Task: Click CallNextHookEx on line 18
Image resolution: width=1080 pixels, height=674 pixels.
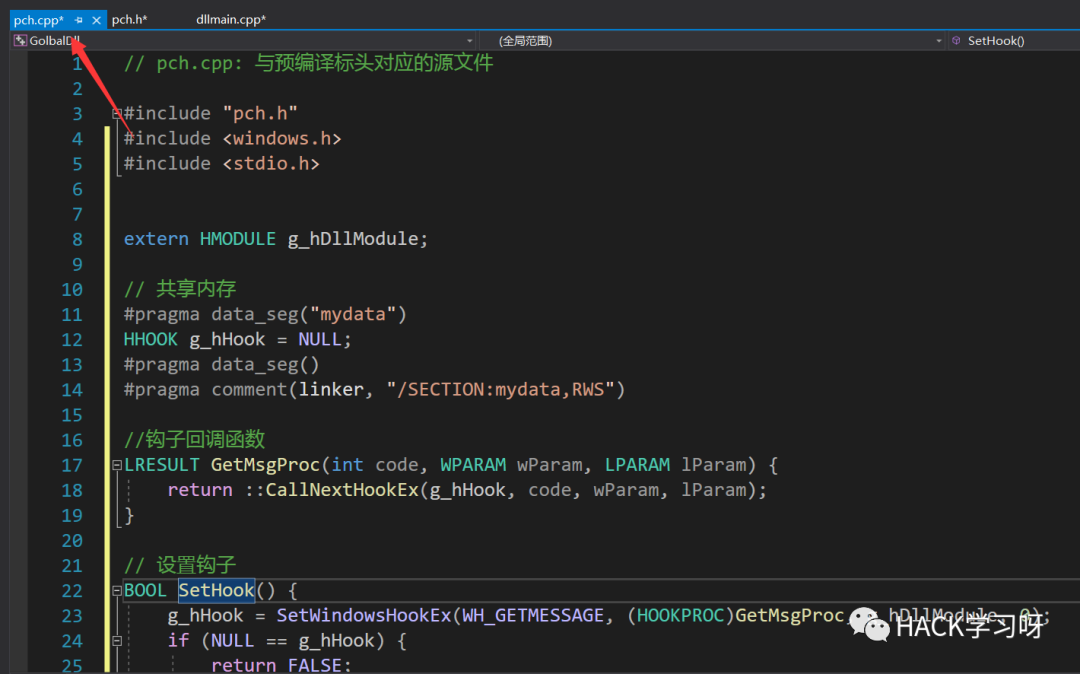Action: (342, 490)
